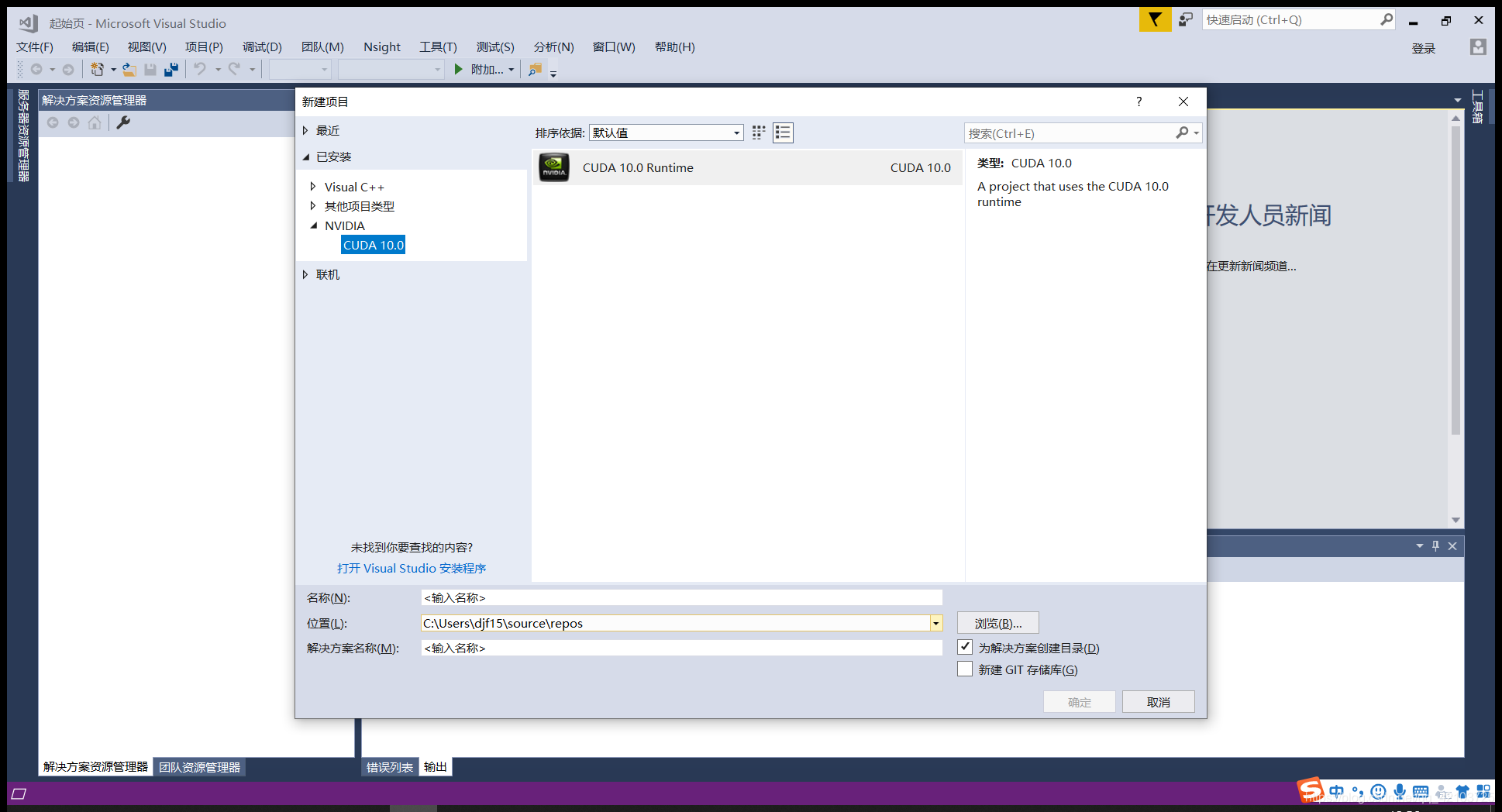Click the feedback icon beside the flag
Screen dimensions: 1502x812
click(1186, 20)
